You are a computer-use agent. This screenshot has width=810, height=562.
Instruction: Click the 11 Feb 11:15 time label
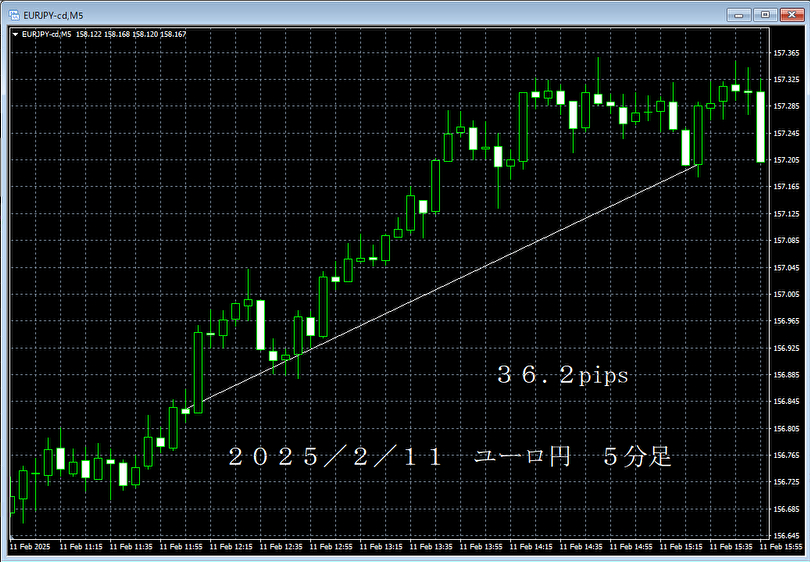coord(81,547)
